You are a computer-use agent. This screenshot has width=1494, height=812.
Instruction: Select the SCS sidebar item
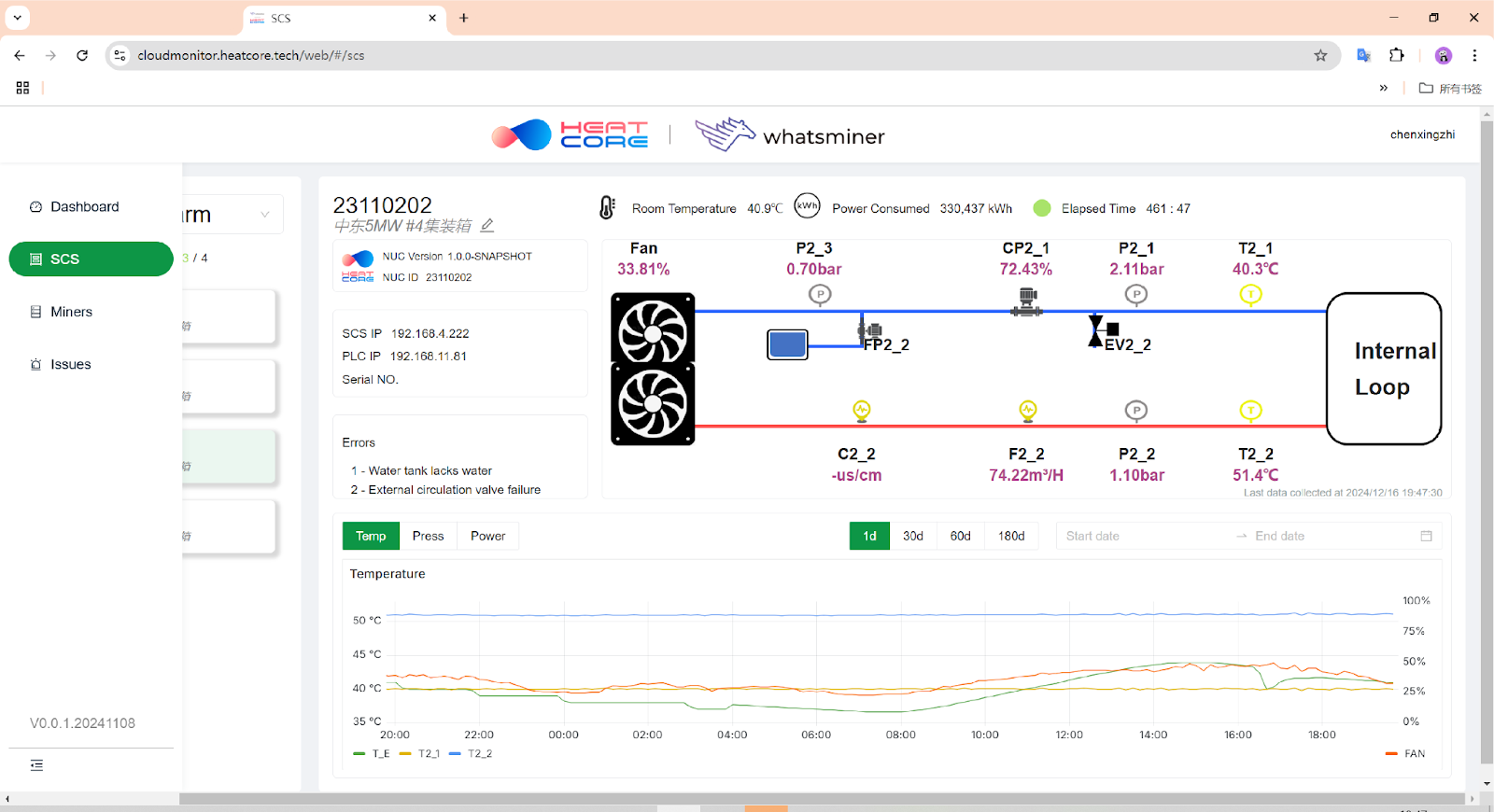(x=91, y=259)
